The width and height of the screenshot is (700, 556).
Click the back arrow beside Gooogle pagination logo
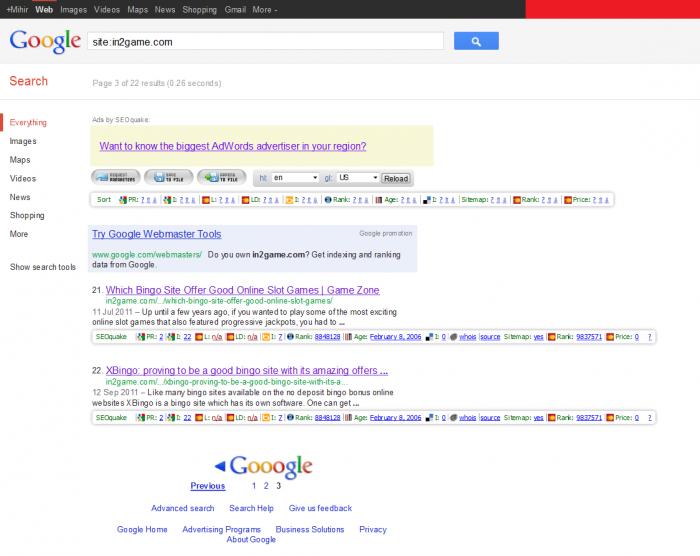[x=220, y=466]
